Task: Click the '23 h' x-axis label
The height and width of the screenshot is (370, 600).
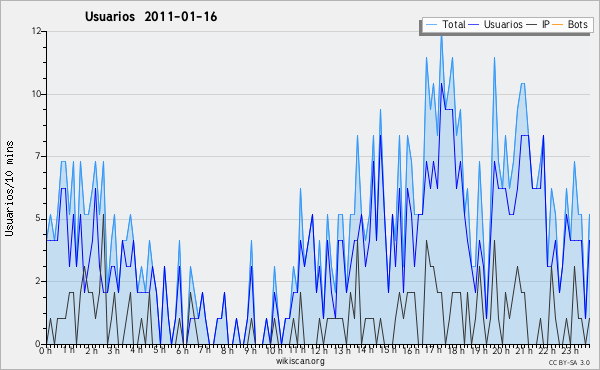Action: point(569,350)
